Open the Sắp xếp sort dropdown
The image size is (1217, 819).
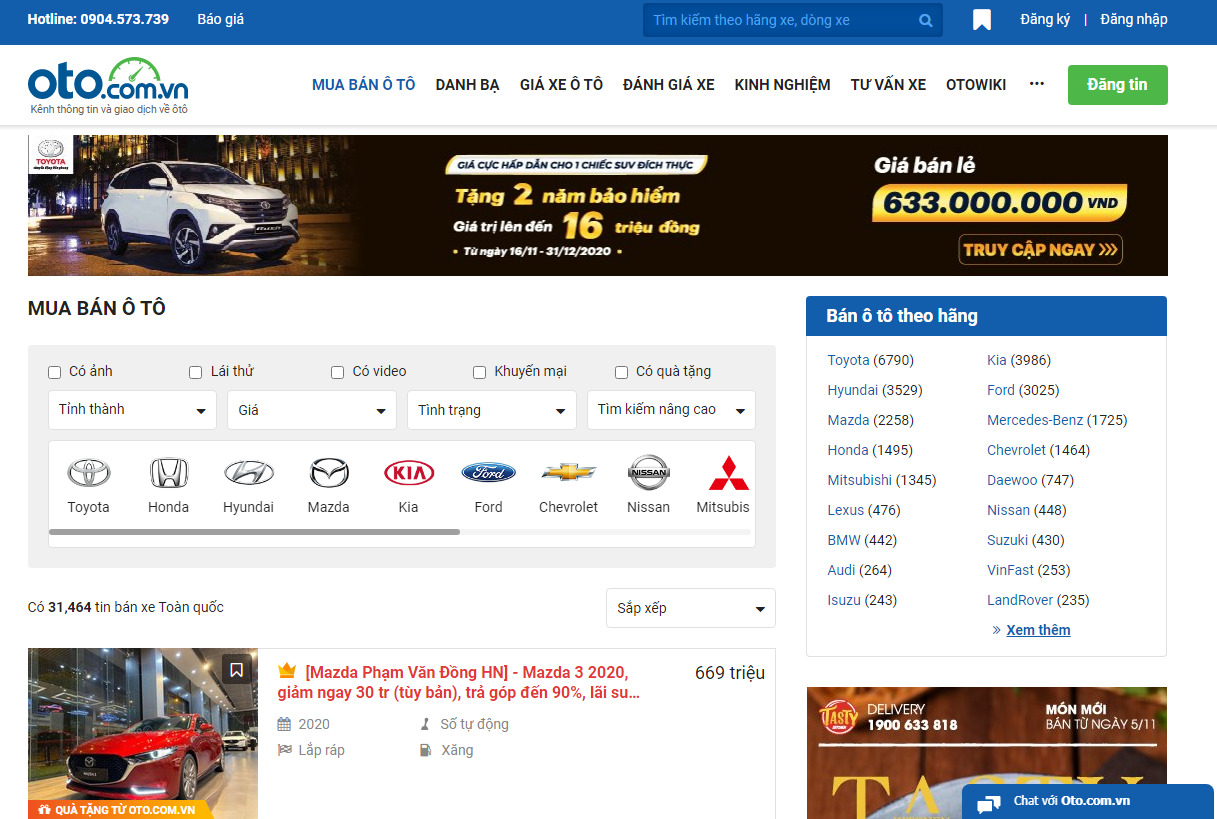[x=691, y=608]
